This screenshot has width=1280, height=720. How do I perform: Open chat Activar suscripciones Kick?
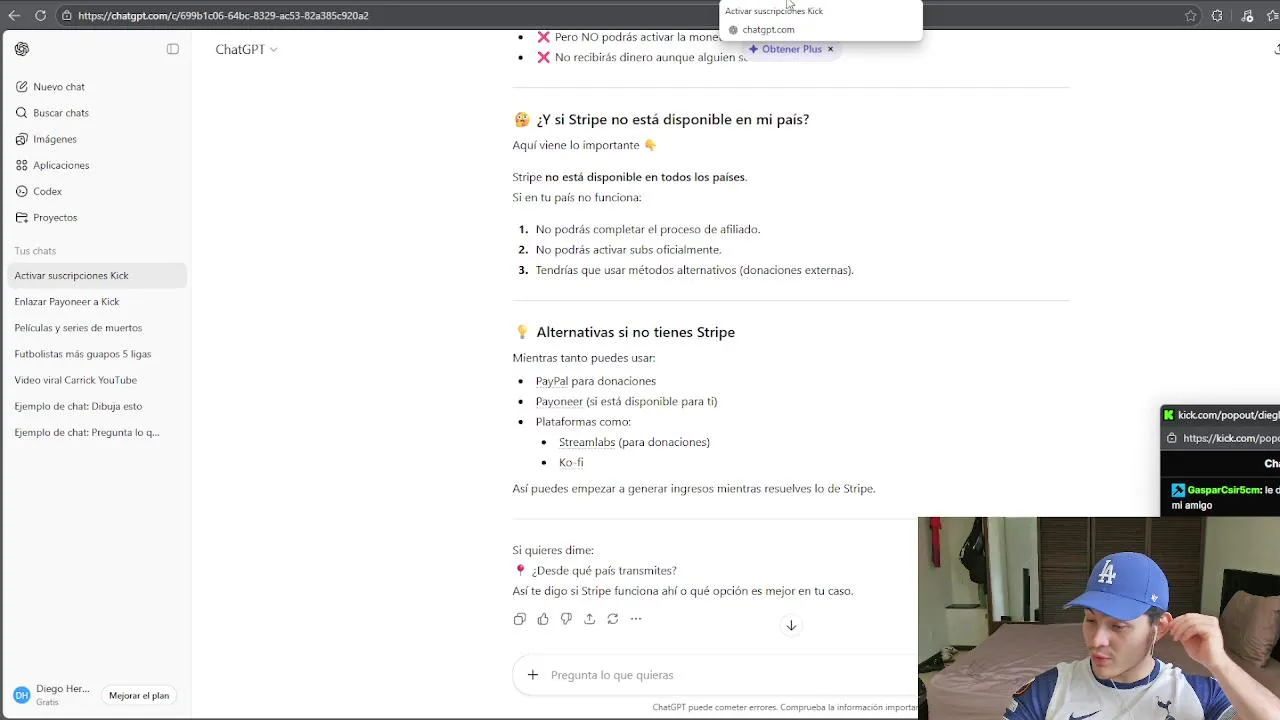97,275
